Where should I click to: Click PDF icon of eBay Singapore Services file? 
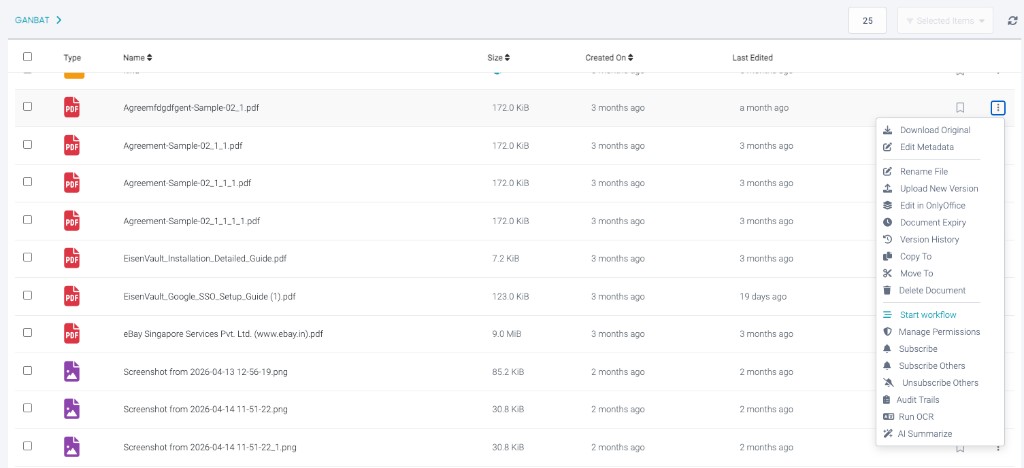(72, 334)
